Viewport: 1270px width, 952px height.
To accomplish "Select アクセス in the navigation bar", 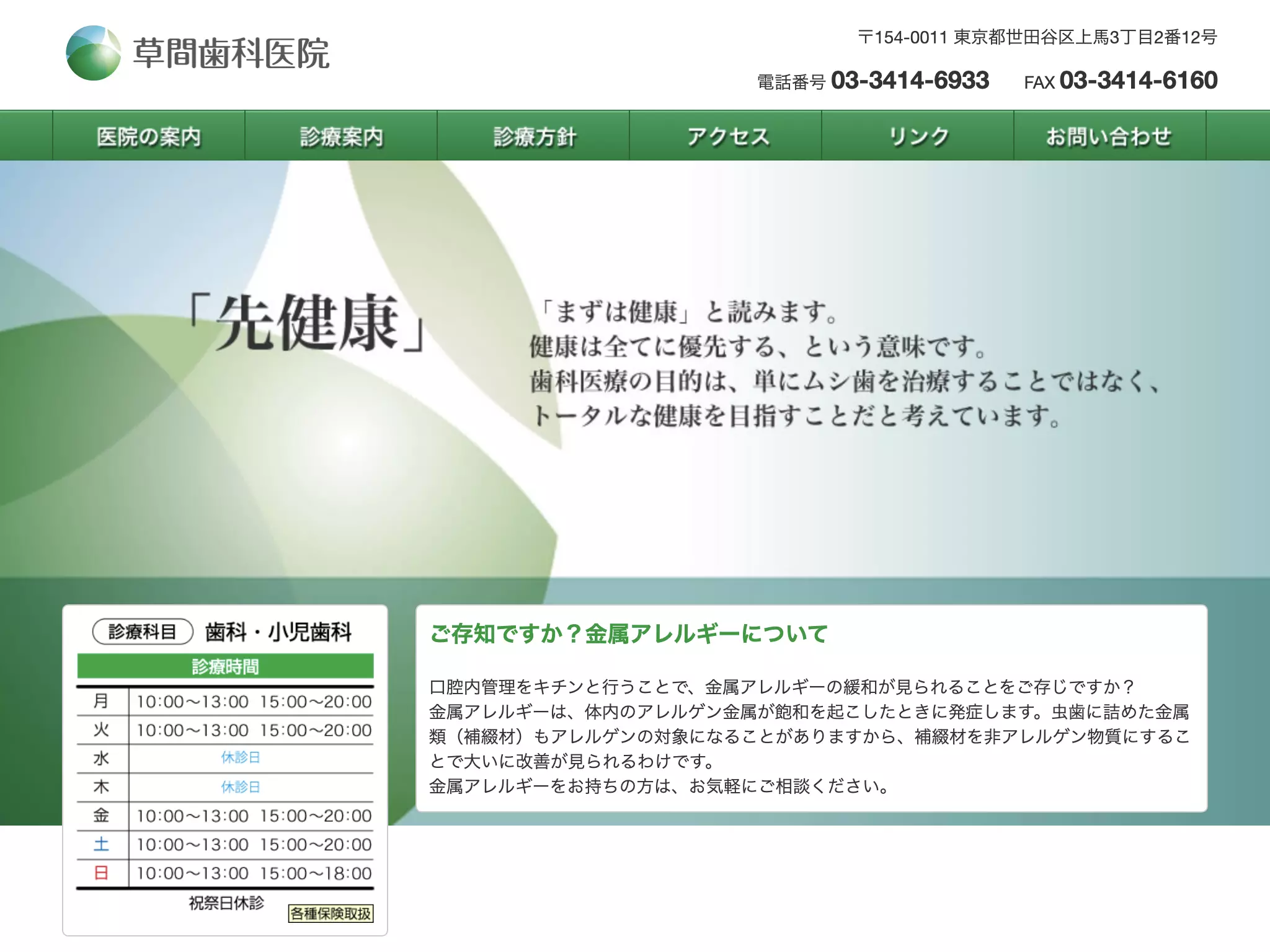I will pos(726,136).
